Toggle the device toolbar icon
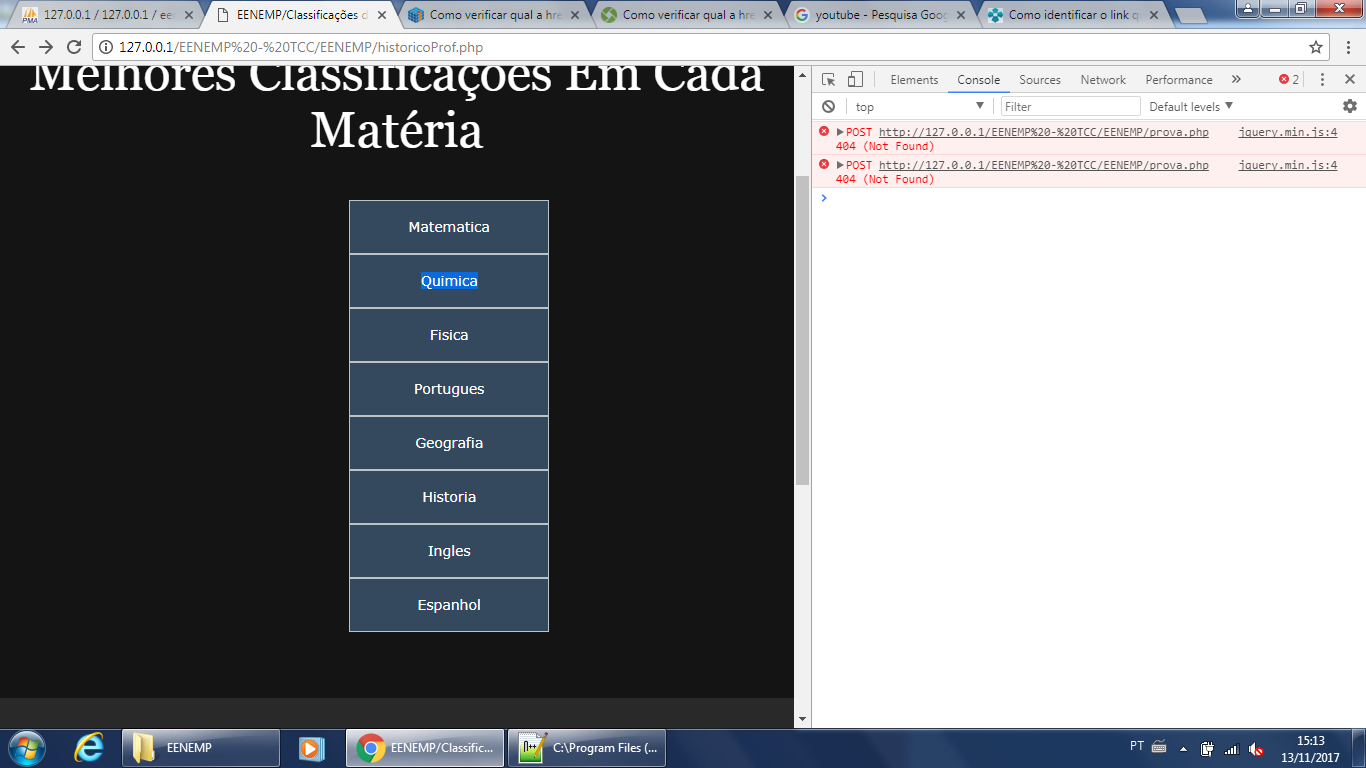Viewport: 1366px width, 768px height. [x=855, y=80]
